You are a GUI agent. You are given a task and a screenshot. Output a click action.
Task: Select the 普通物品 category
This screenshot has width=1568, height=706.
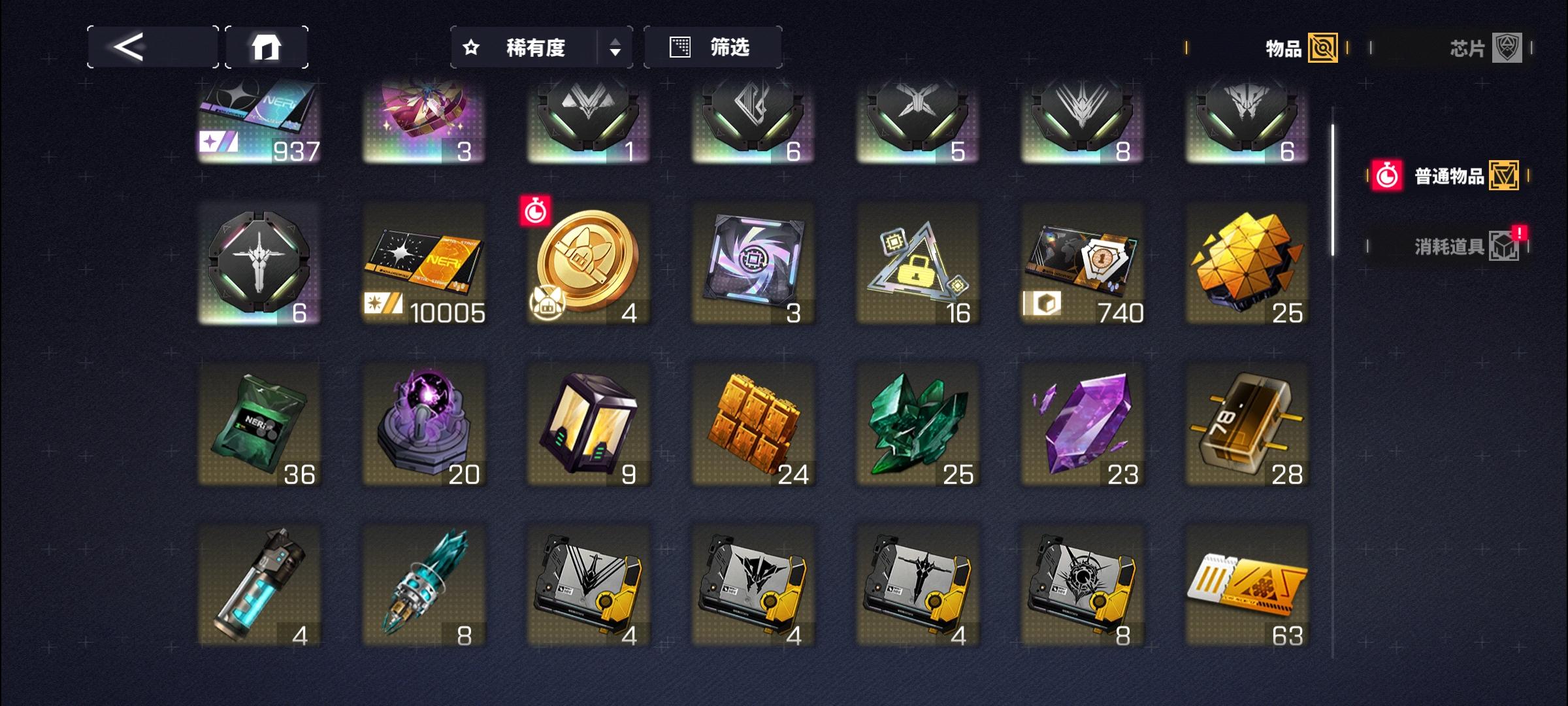click(1448, 176)
